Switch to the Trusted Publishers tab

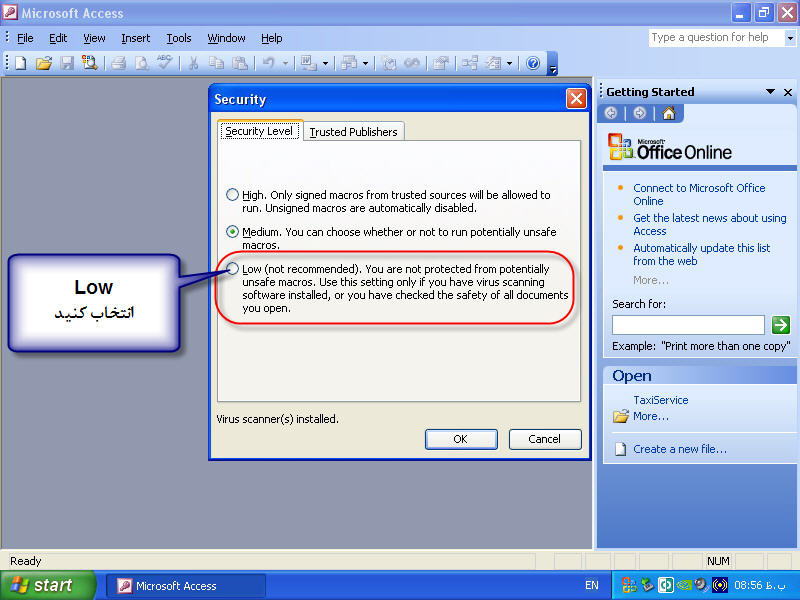pyautogui.click(x=354, y=132)
